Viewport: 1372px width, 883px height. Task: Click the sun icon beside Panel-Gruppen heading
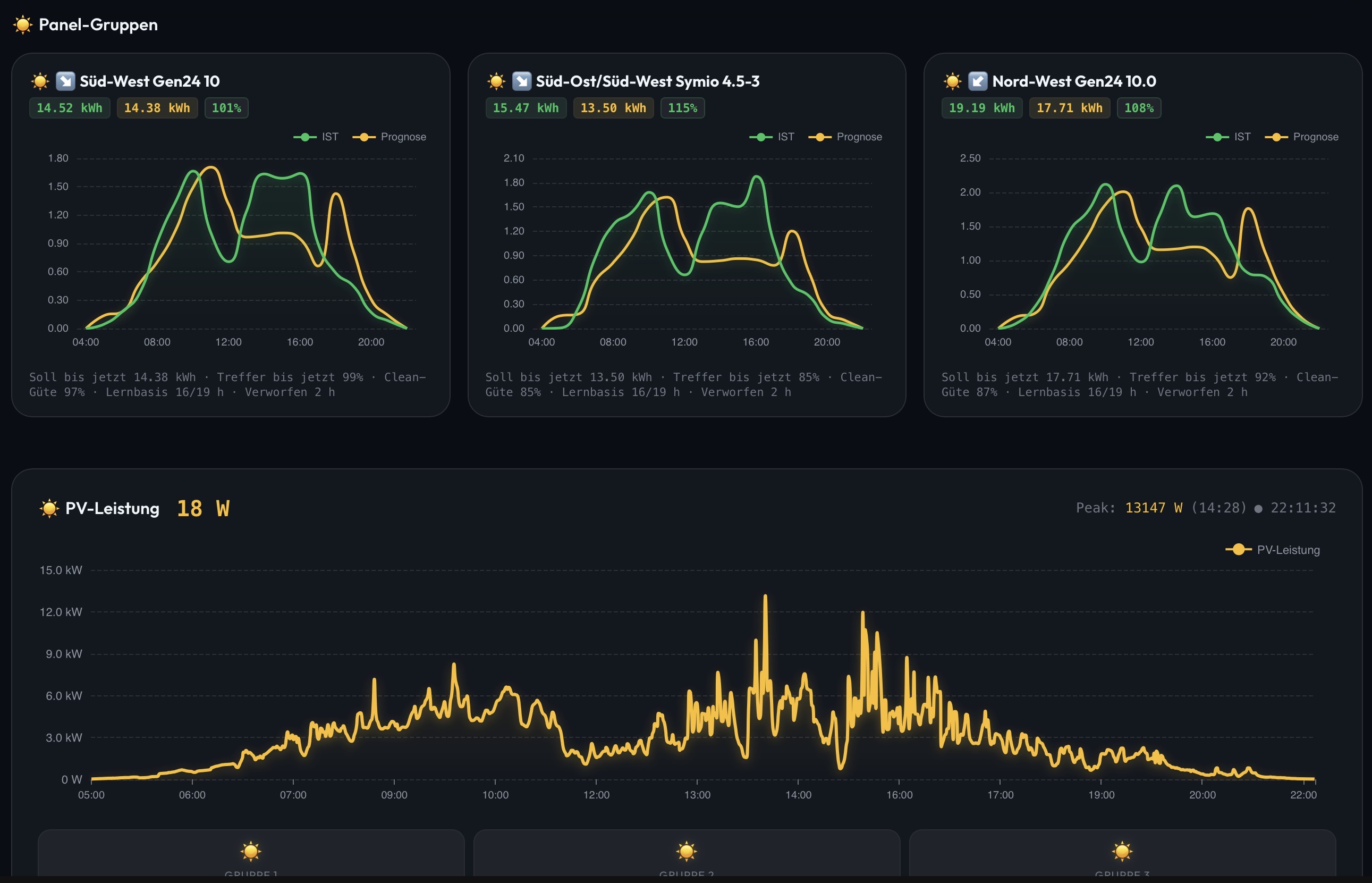[x=23, y=24]
